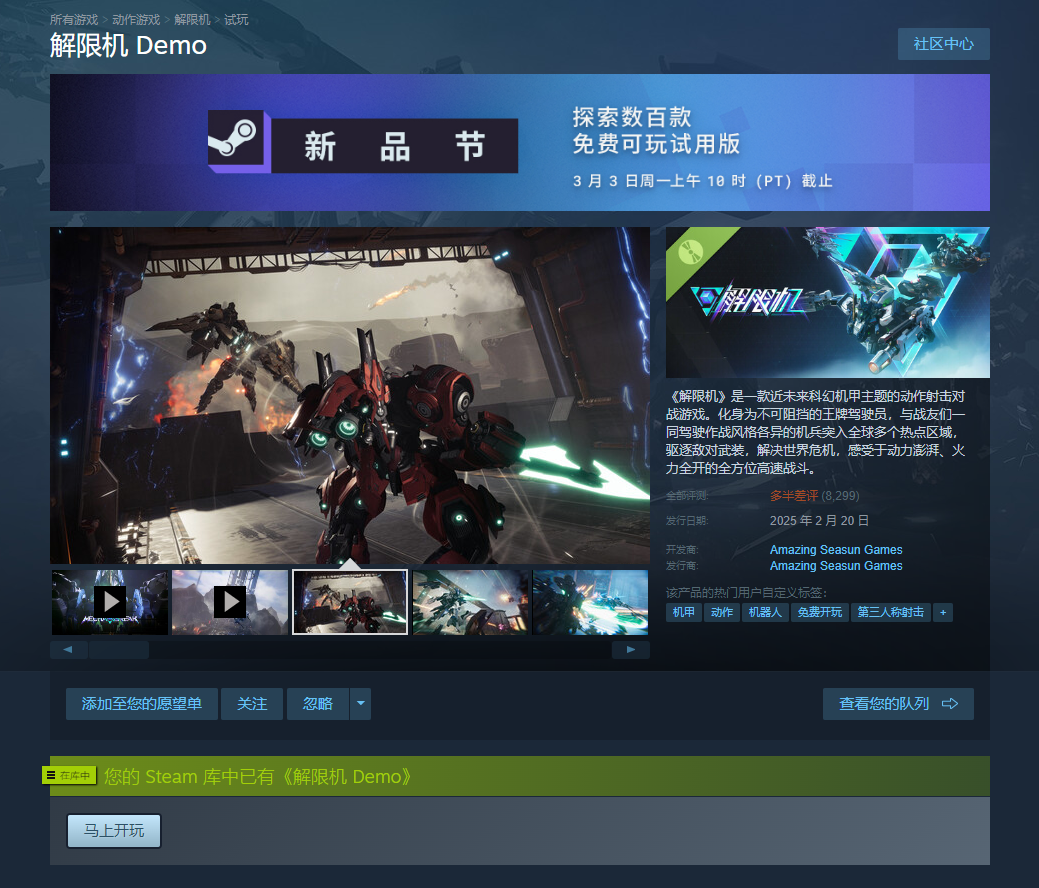
Task: Open the 解限机 breadcrumb link
Action: coord(192,20)
